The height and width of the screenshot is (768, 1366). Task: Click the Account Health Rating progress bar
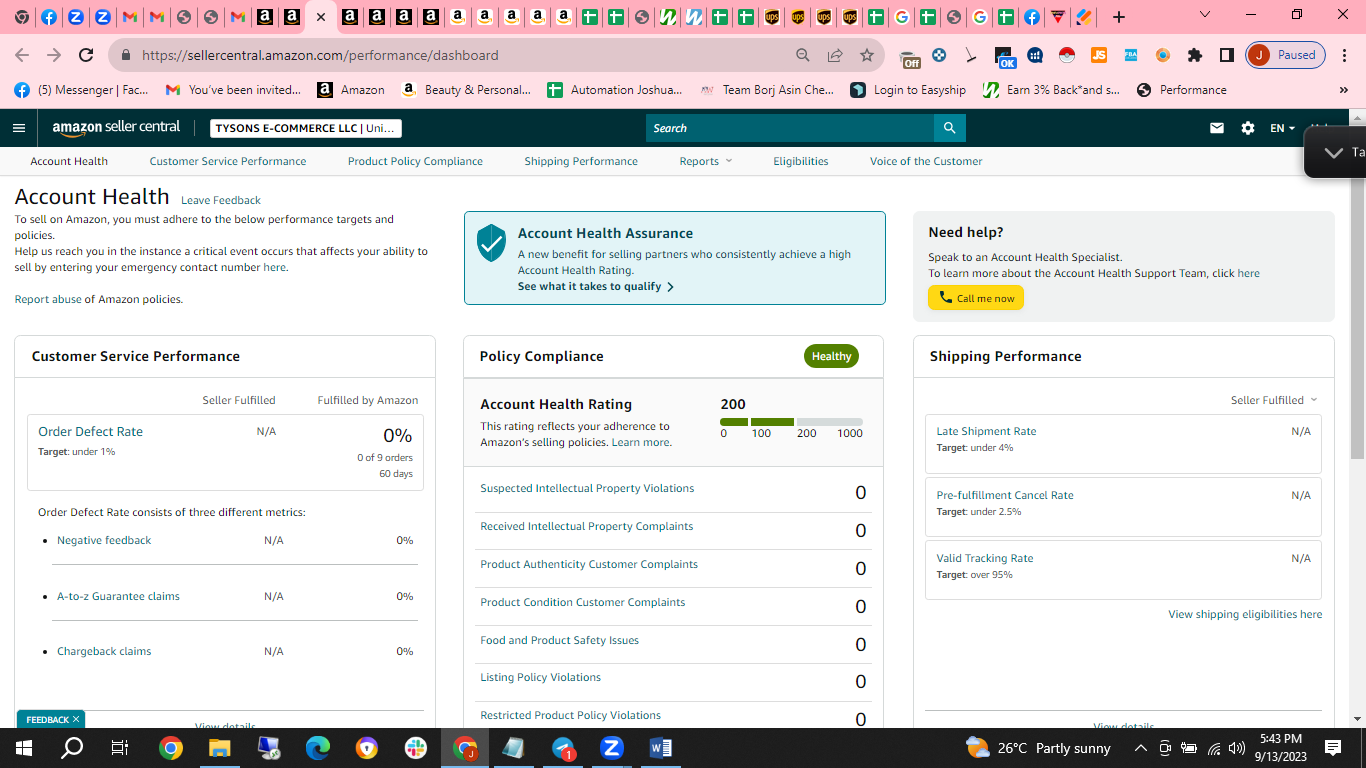point(791,422)
